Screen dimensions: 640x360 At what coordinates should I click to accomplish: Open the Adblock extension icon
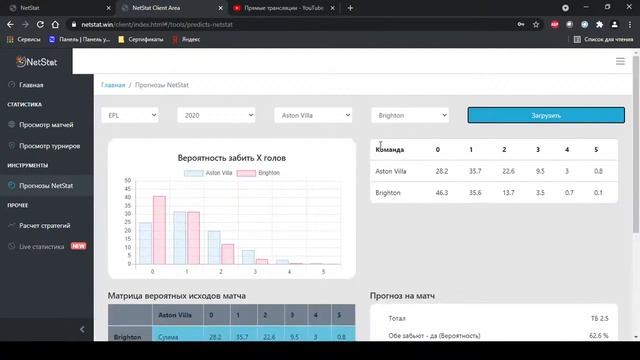tap(554, 24)
